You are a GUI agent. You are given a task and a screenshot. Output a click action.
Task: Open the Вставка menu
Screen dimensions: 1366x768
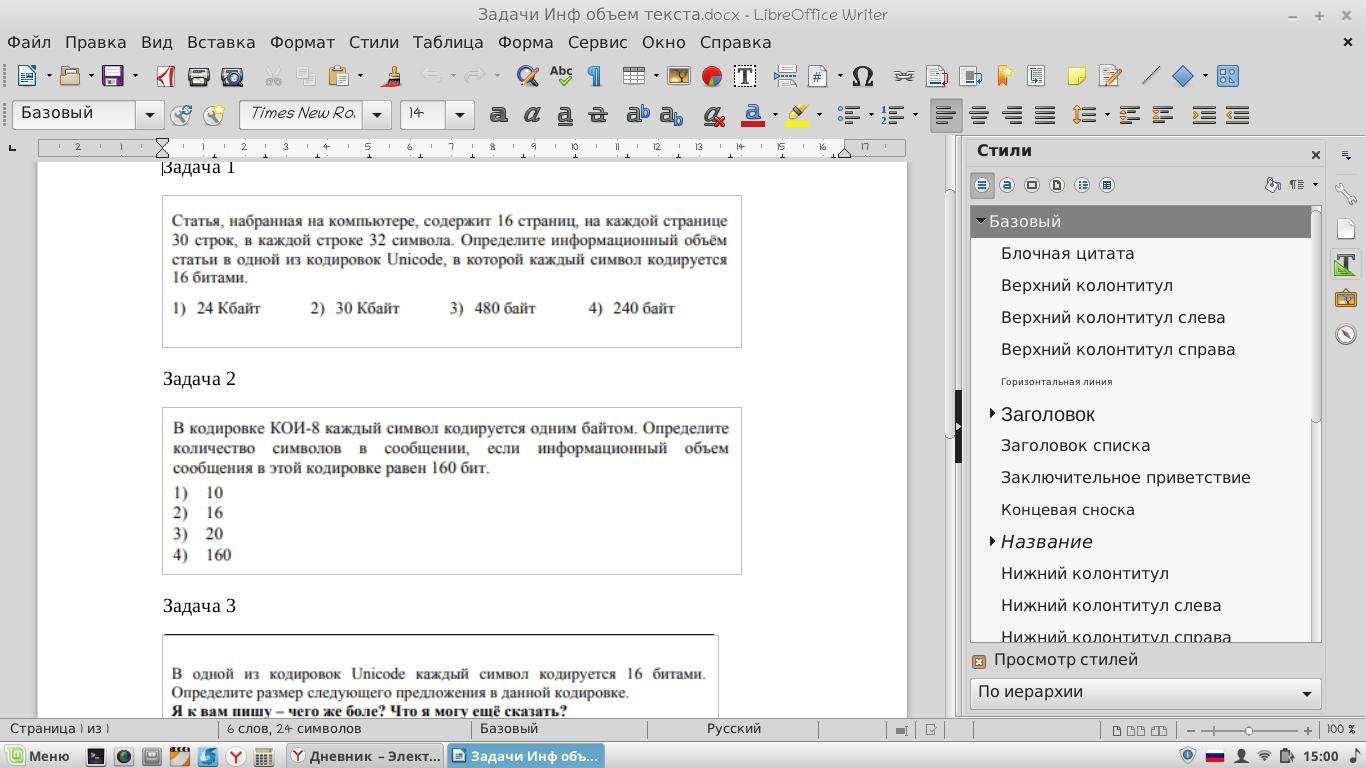tap(220, 42)
